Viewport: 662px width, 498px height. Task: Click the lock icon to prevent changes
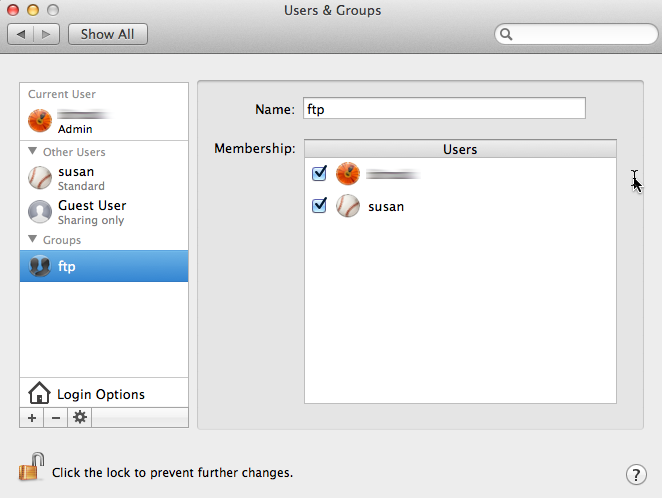coord(32,468)
